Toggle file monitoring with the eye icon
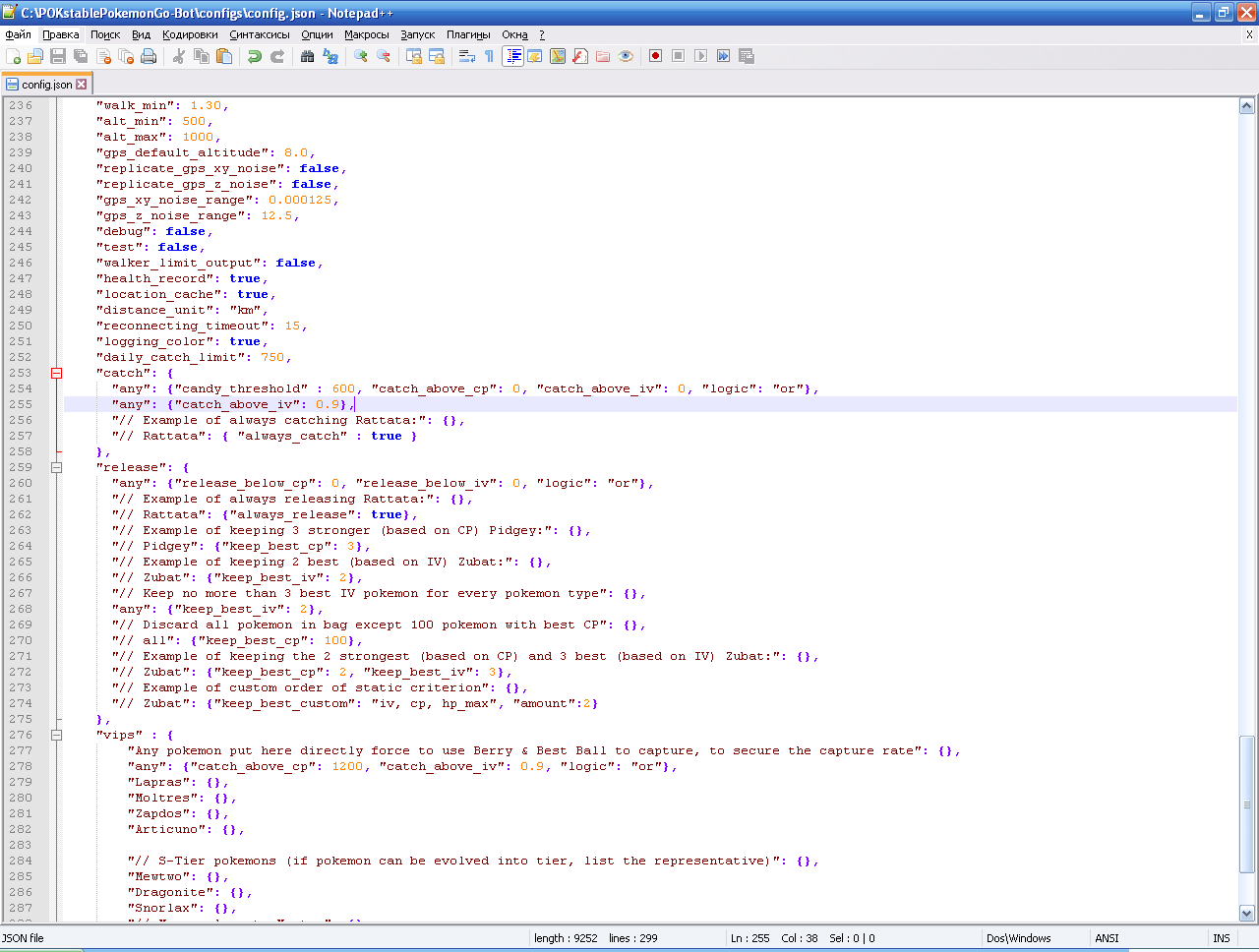Image resolution: width=1259 pixels, height=952 pixels. tap(626, 56)
